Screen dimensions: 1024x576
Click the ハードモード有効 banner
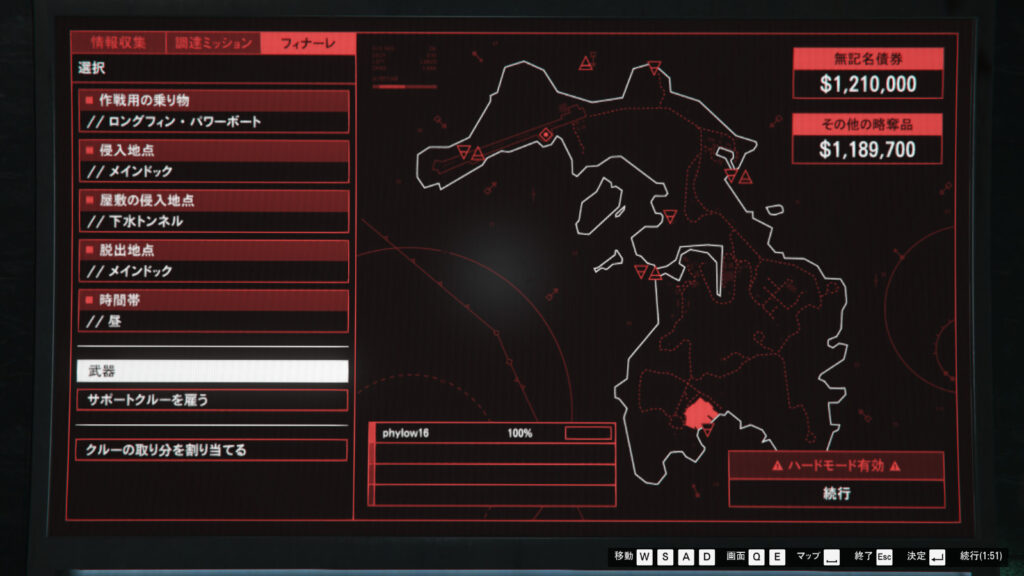837,466
